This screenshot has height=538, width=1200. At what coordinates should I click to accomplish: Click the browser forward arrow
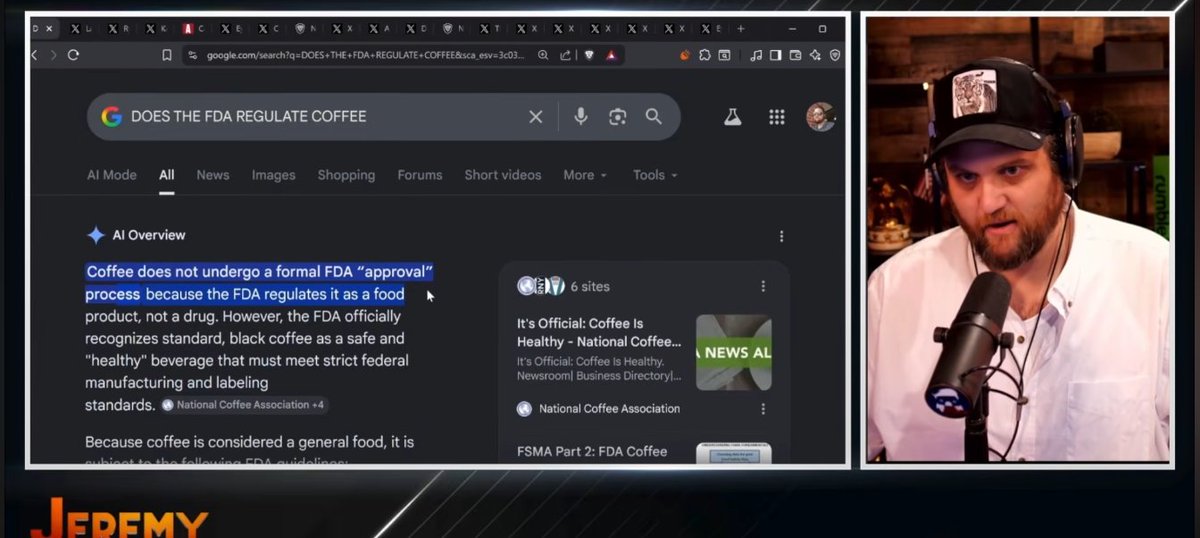[x=54, y=55]
